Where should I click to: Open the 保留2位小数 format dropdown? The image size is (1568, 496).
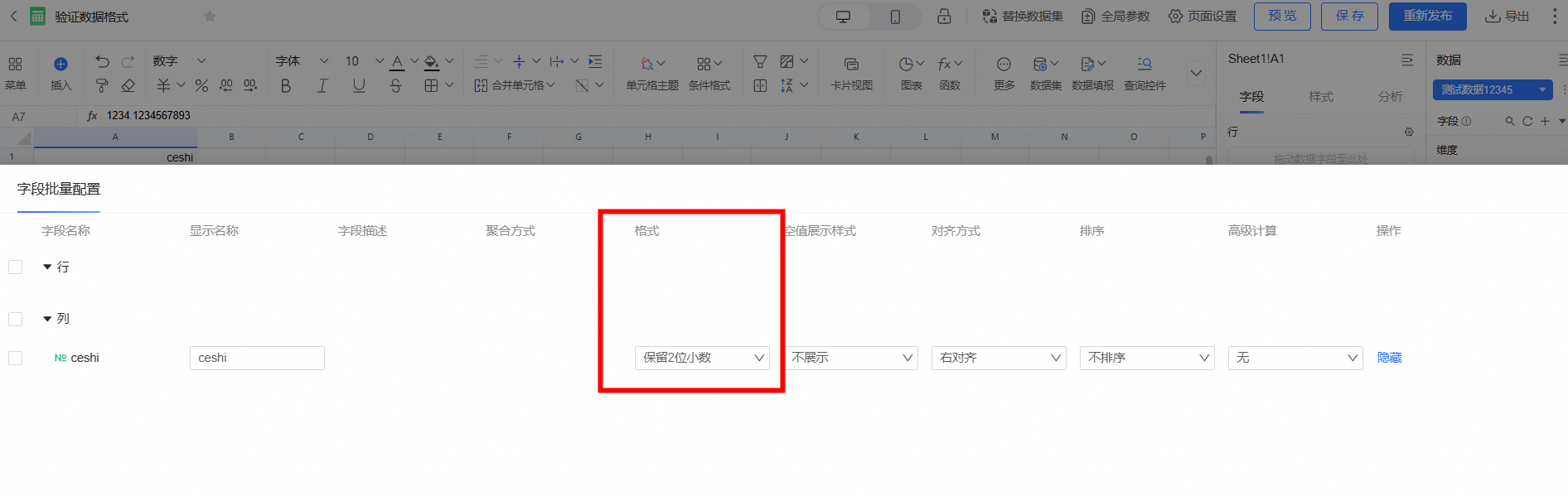702,358
